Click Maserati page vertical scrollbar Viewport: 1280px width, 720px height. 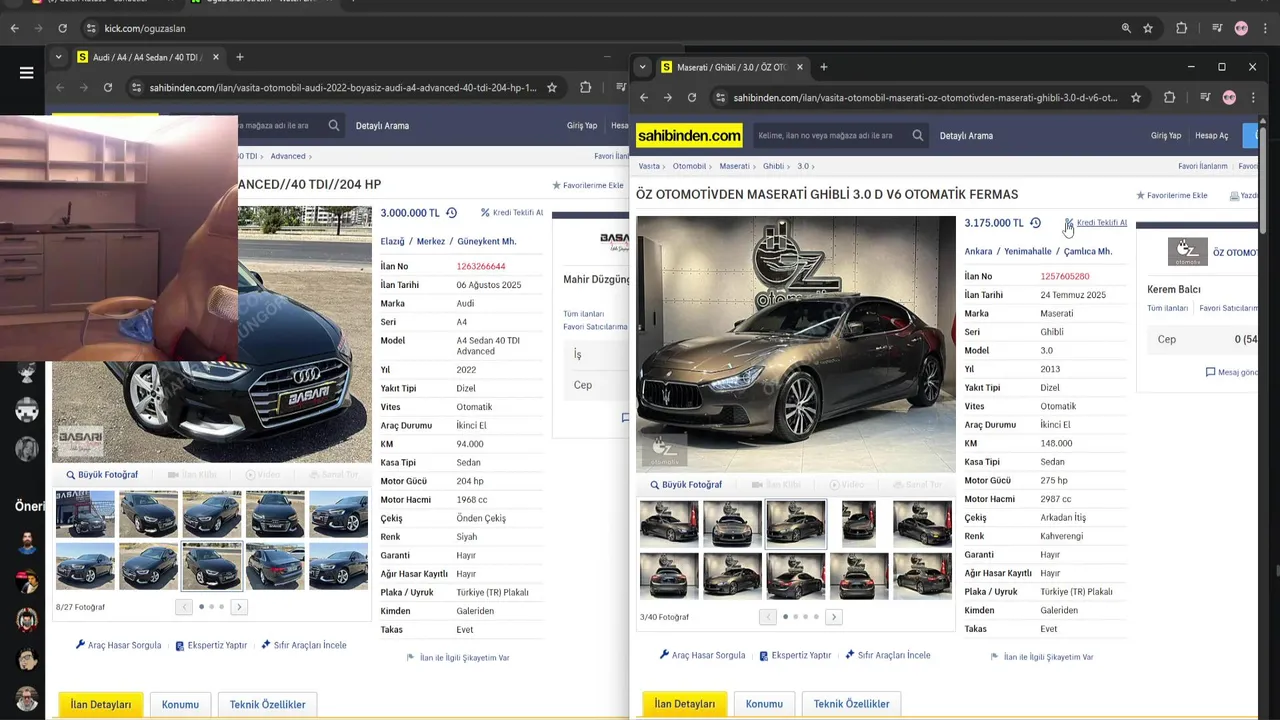(1263, 180)
